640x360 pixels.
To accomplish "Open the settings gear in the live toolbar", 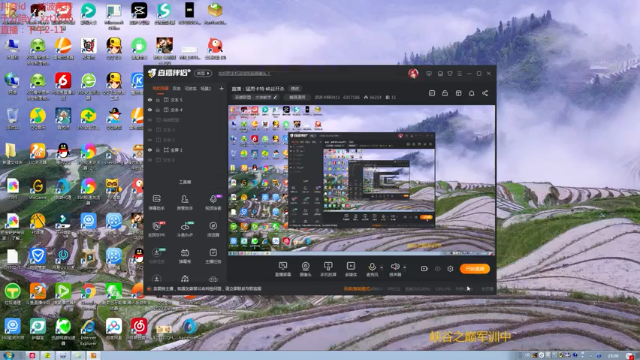I will (x=450, y=269).
